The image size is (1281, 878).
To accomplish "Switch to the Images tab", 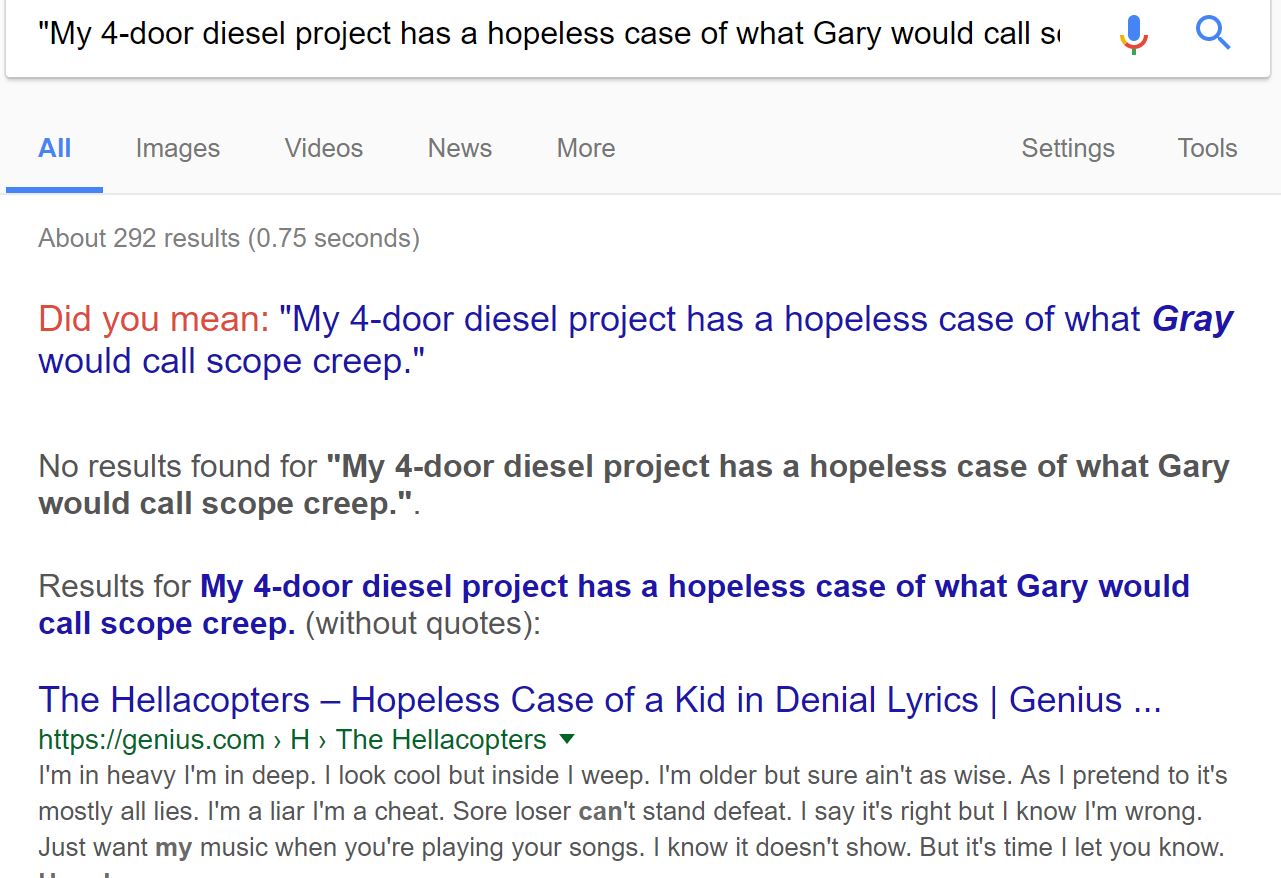I will pos(177,149).
